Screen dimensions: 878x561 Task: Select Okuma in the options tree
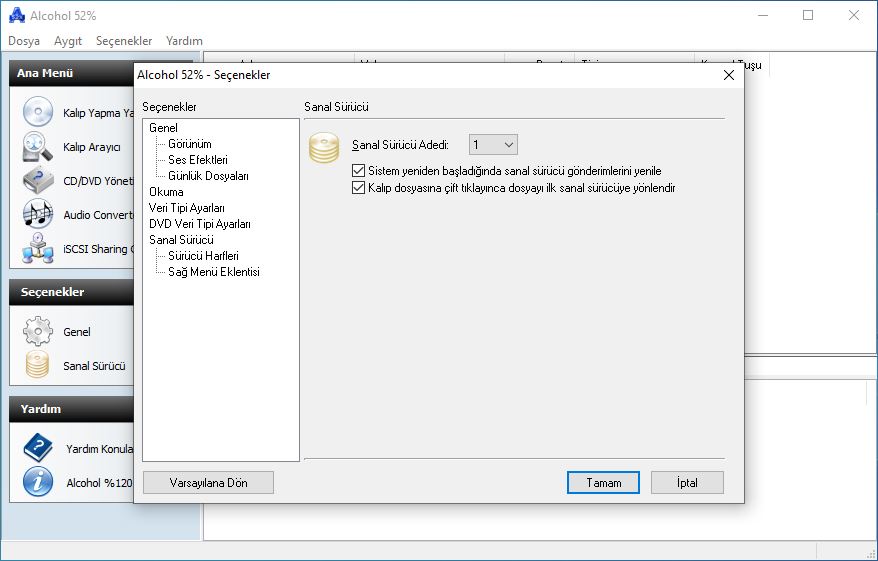click(x=166, y=191)
